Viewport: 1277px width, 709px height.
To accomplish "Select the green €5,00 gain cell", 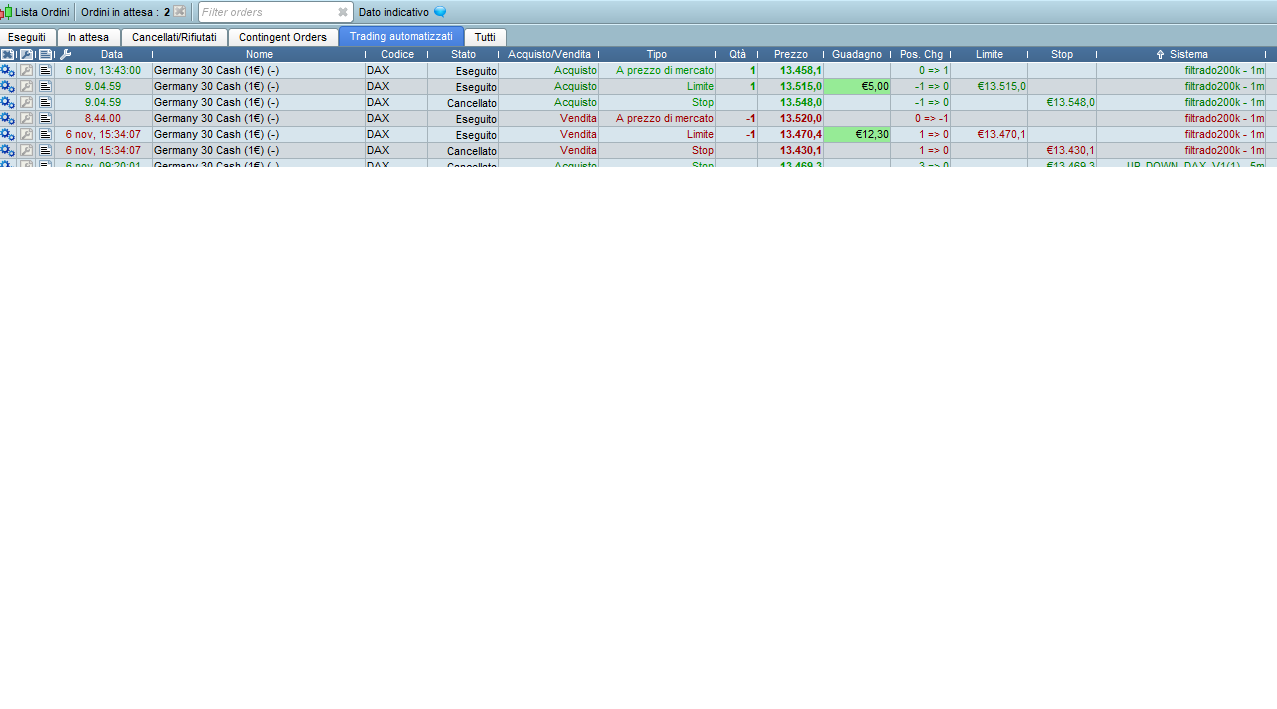I will coord(857,87).
